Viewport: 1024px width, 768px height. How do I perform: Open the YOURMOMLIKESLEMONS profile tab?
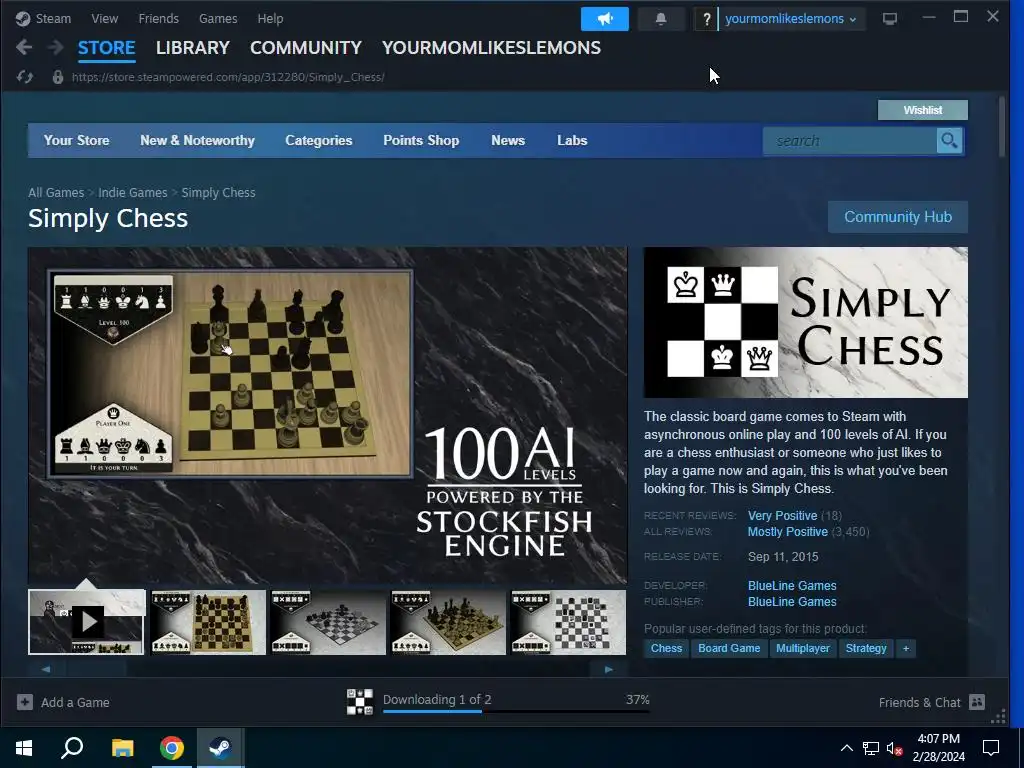tap(491, 48)
